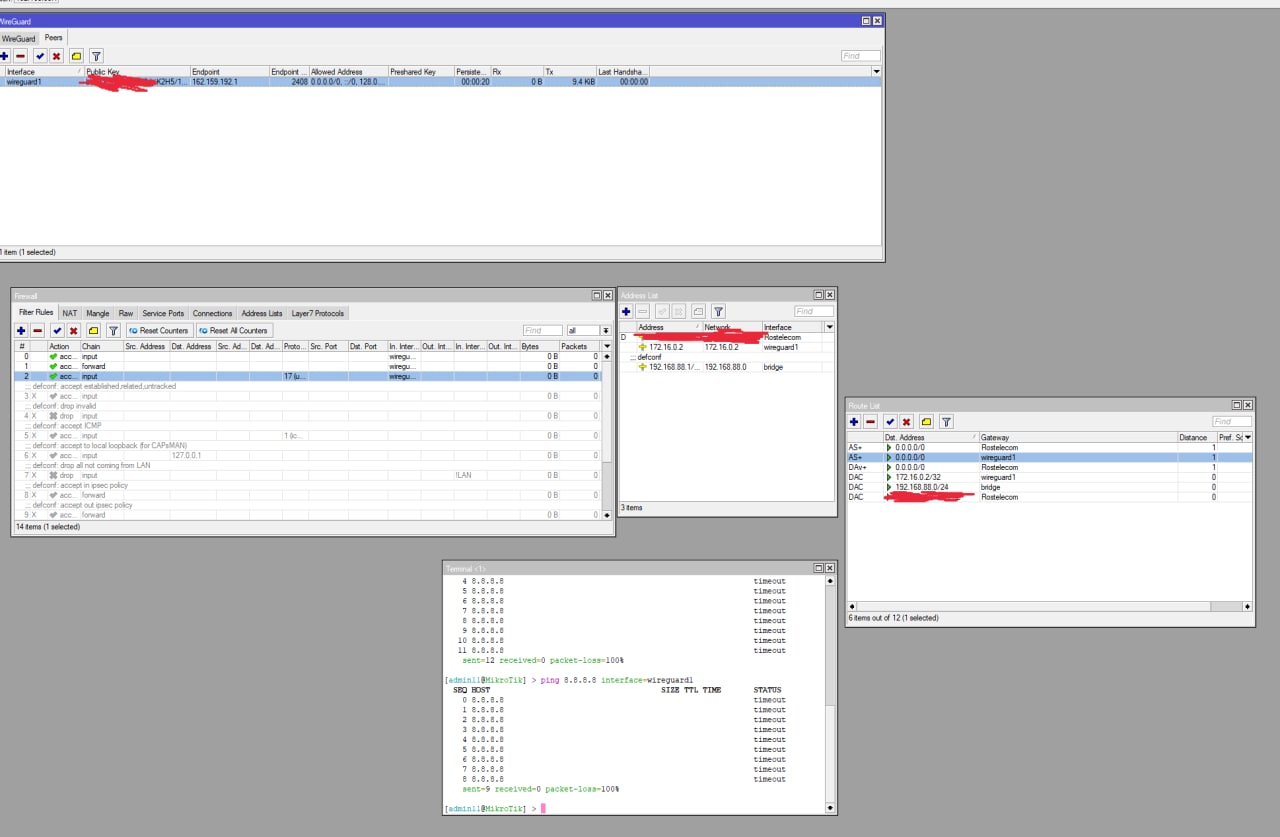Remove selected peer in WireGuard window

[20, 56]
